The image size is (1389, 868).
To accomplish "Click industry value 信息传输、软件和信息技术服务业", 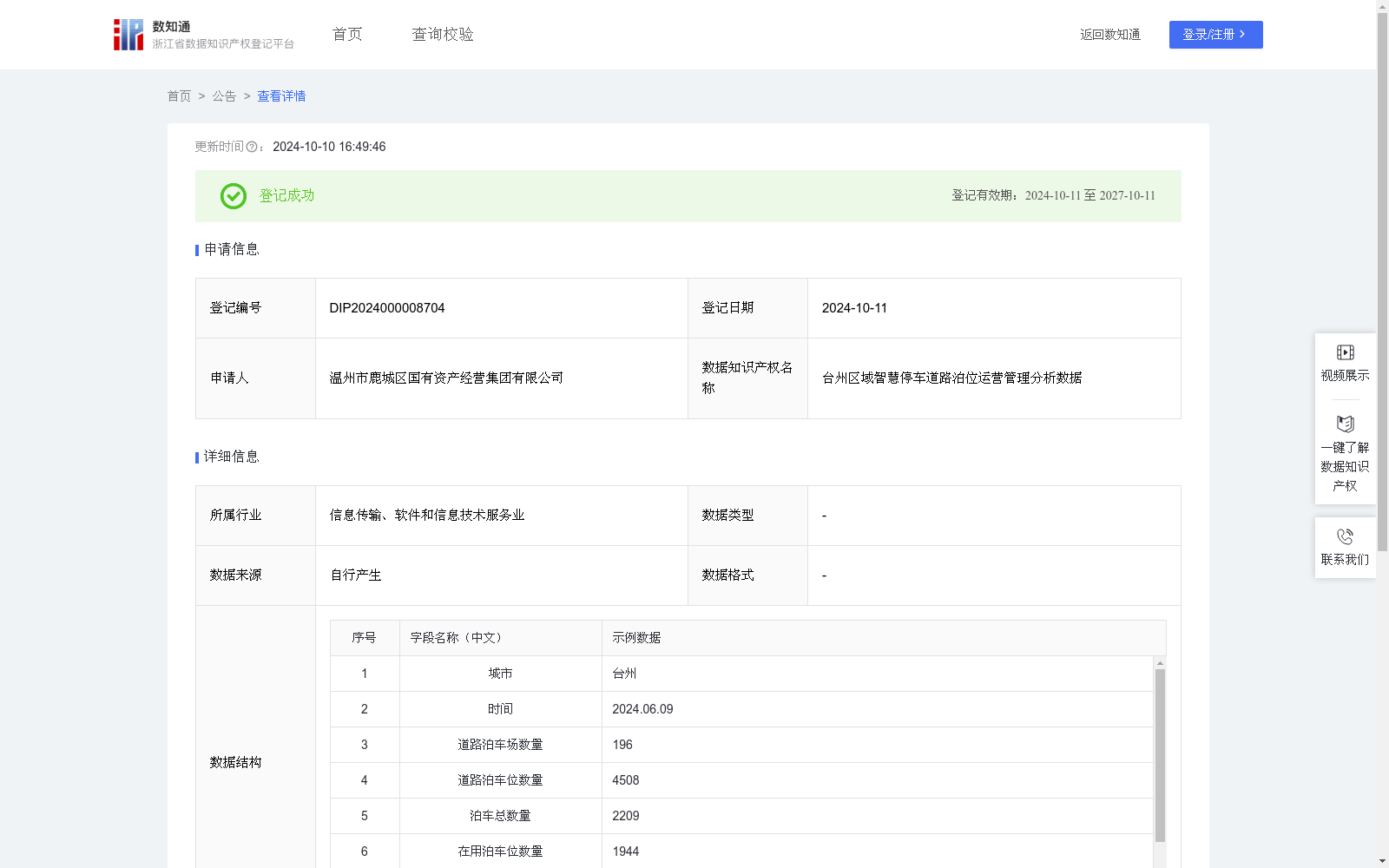I will pos(427,516).
